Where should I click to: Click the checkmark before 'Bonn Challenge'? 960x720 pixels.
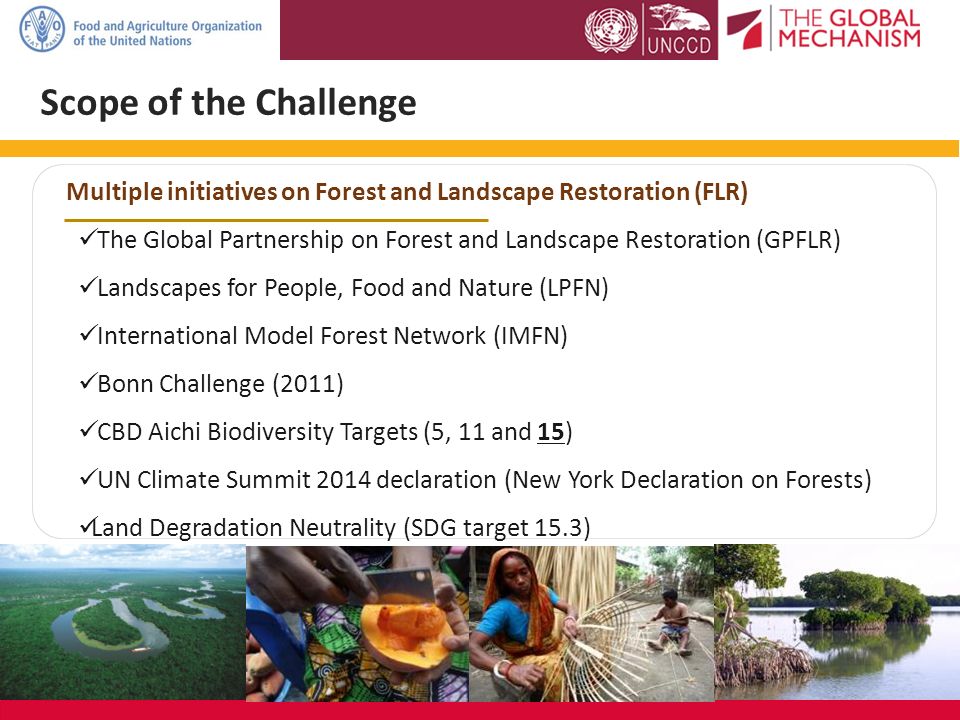[88, 381]
